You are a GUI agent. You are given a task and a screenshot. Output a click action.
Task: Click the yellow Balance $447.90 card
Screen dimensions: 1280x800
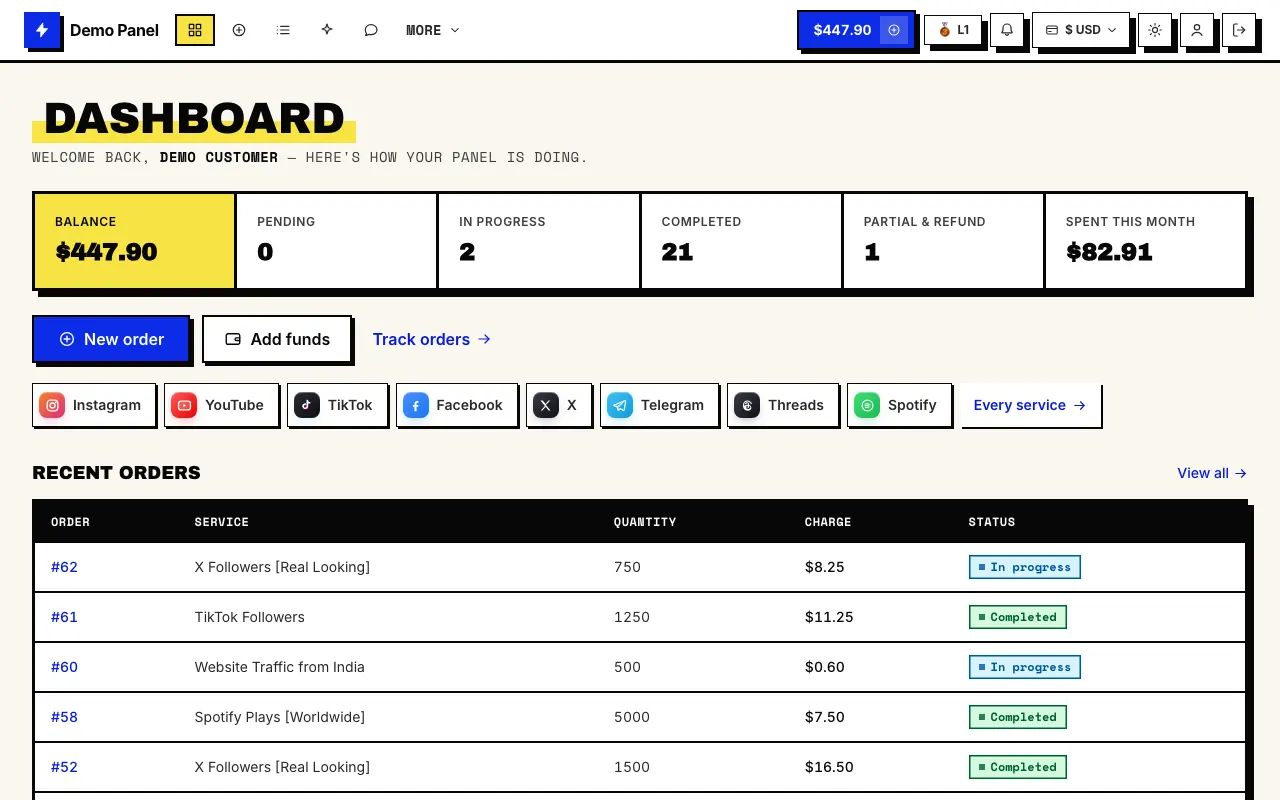coord(135,241)
